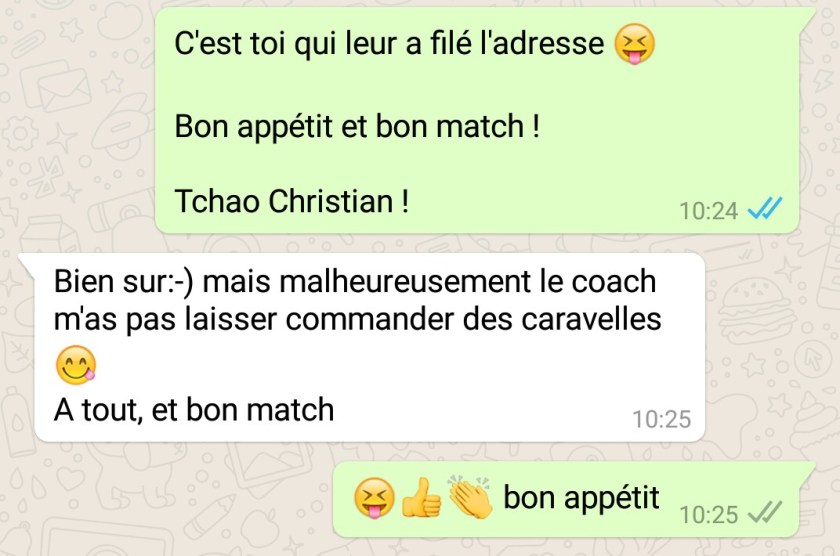Click the blue read checkmarks at 10:24
Screen dimensions: 840x556
[x=764, y=209]
